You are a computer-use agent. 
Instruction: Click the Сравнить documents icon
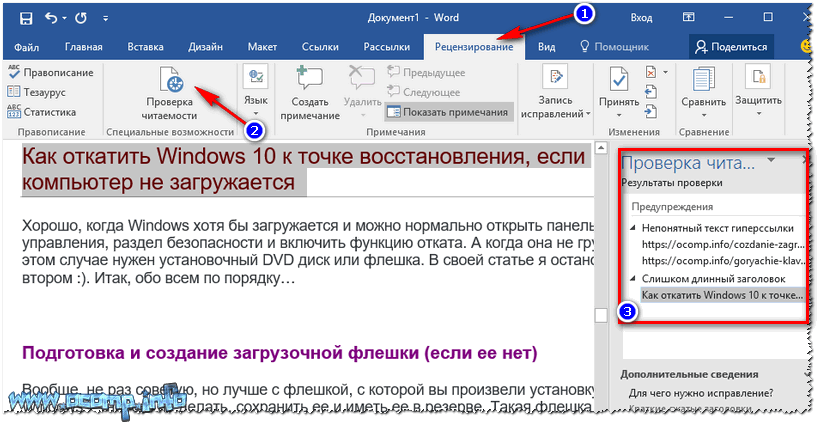pos(703,95)
